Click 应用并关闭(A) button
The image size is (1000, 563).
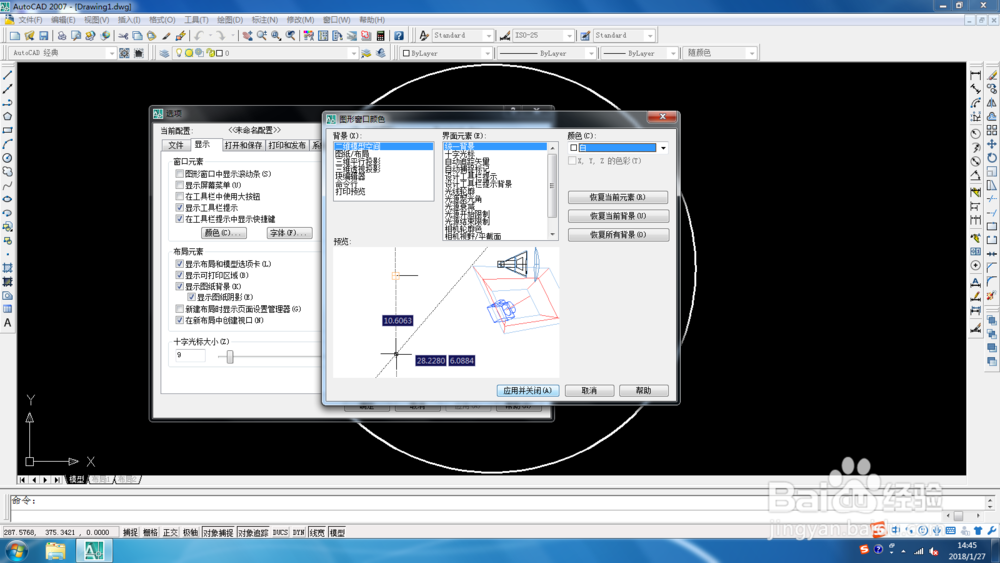click(x=527, y=390)
